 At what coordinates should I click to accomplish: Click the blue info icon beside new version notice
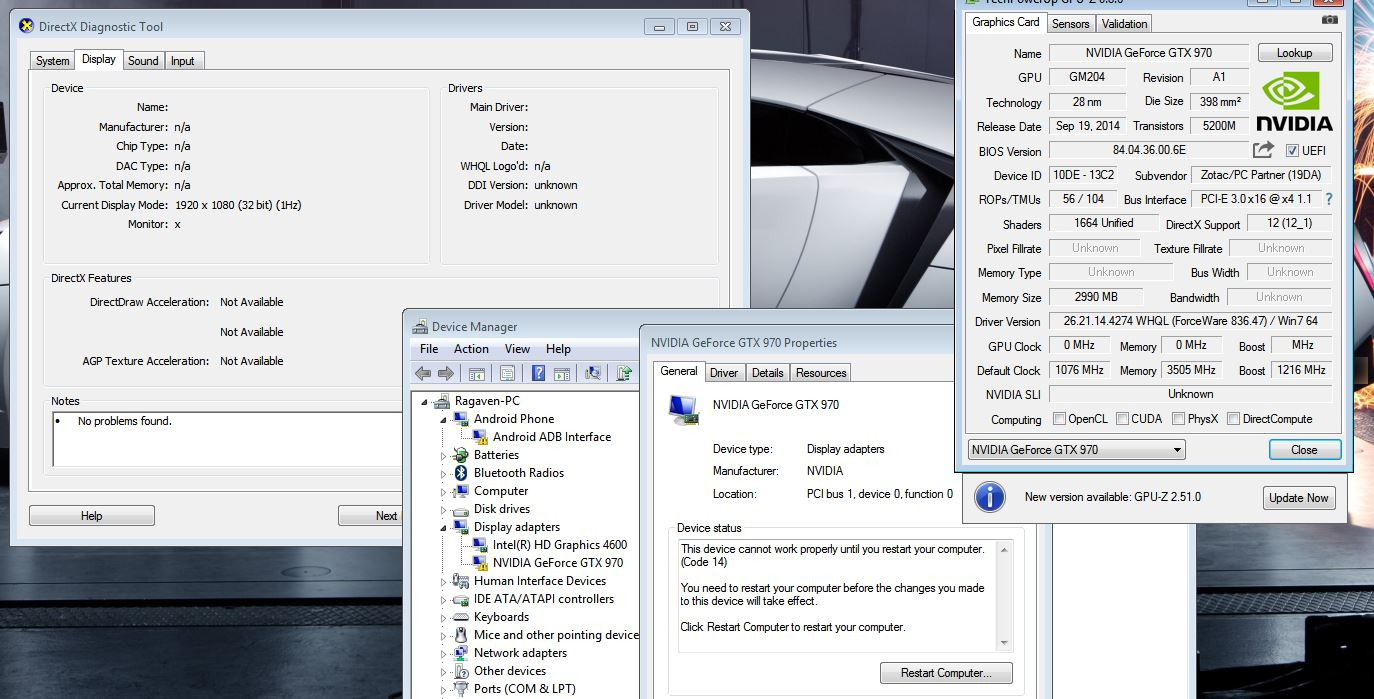[989, 496]
